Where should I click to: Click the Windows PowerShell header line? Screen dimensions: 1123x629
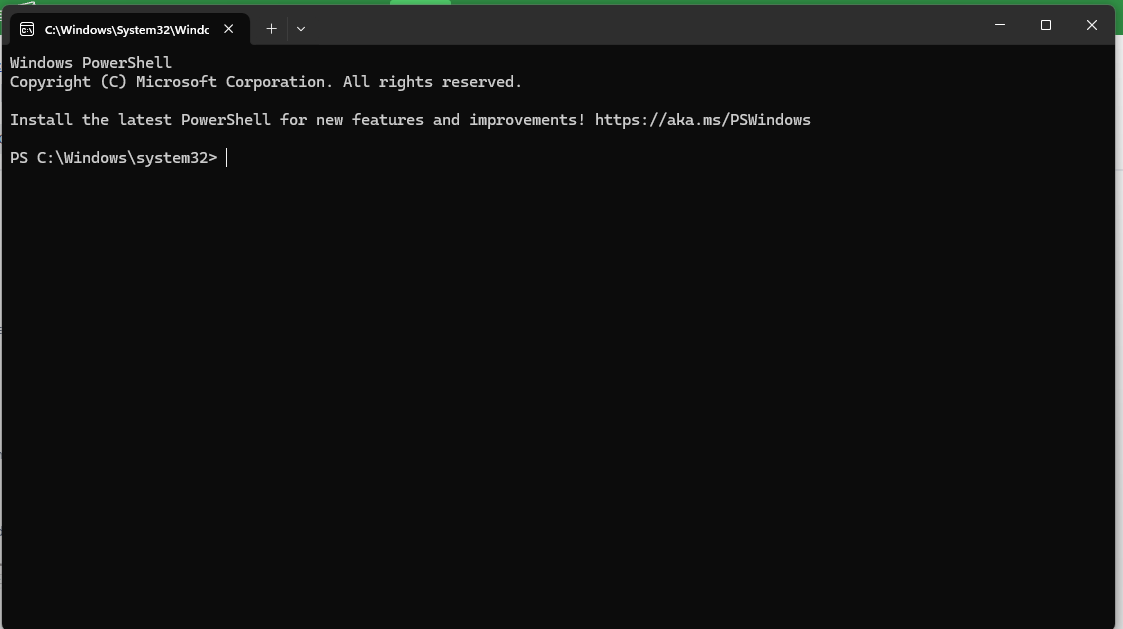(x=90, y=63)
